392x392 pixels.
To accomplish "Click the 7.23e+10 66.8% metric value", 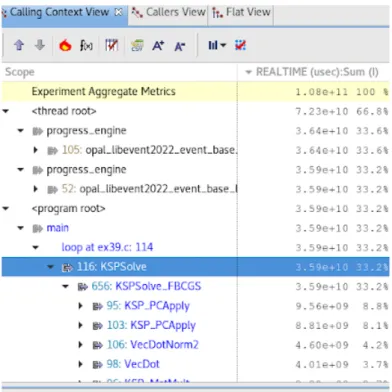I will [x=342, y=111].
